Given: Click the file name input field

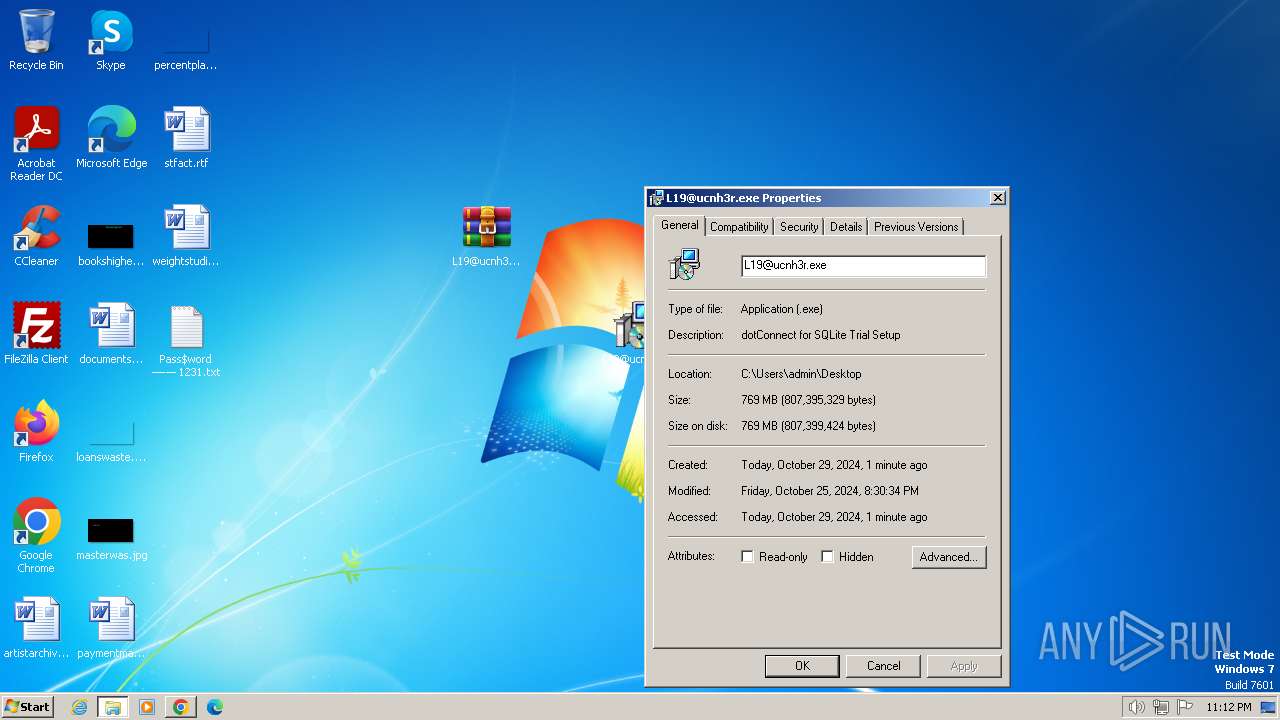Looking at the screenshot, I should 863,265.
